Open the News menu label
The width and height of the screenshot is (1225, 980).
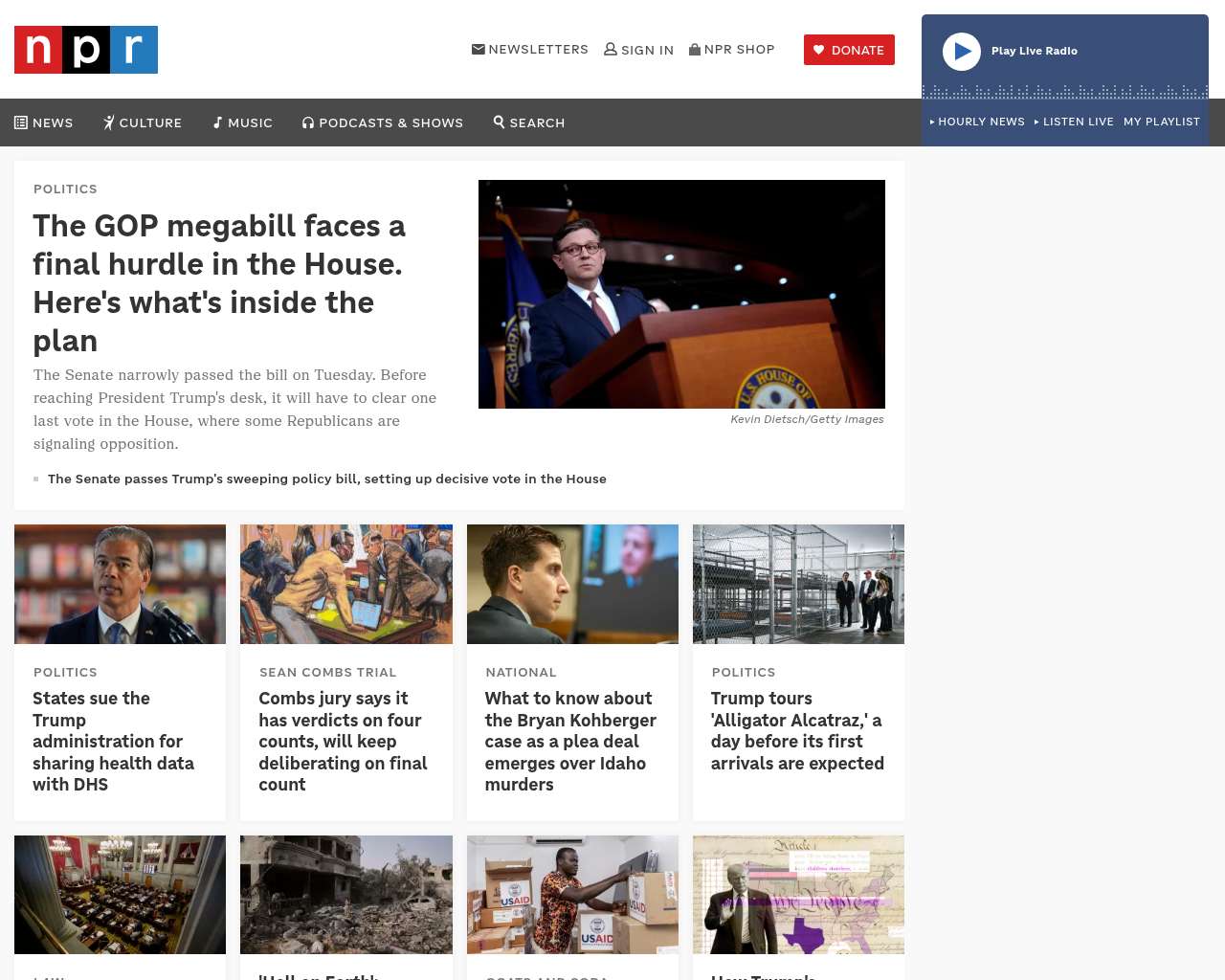[53, 122]
